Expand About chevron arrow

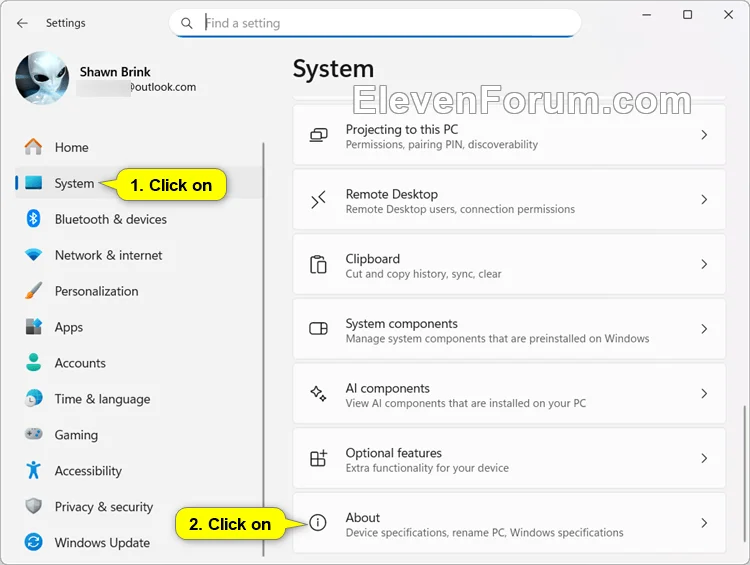[x=704, y=523]
